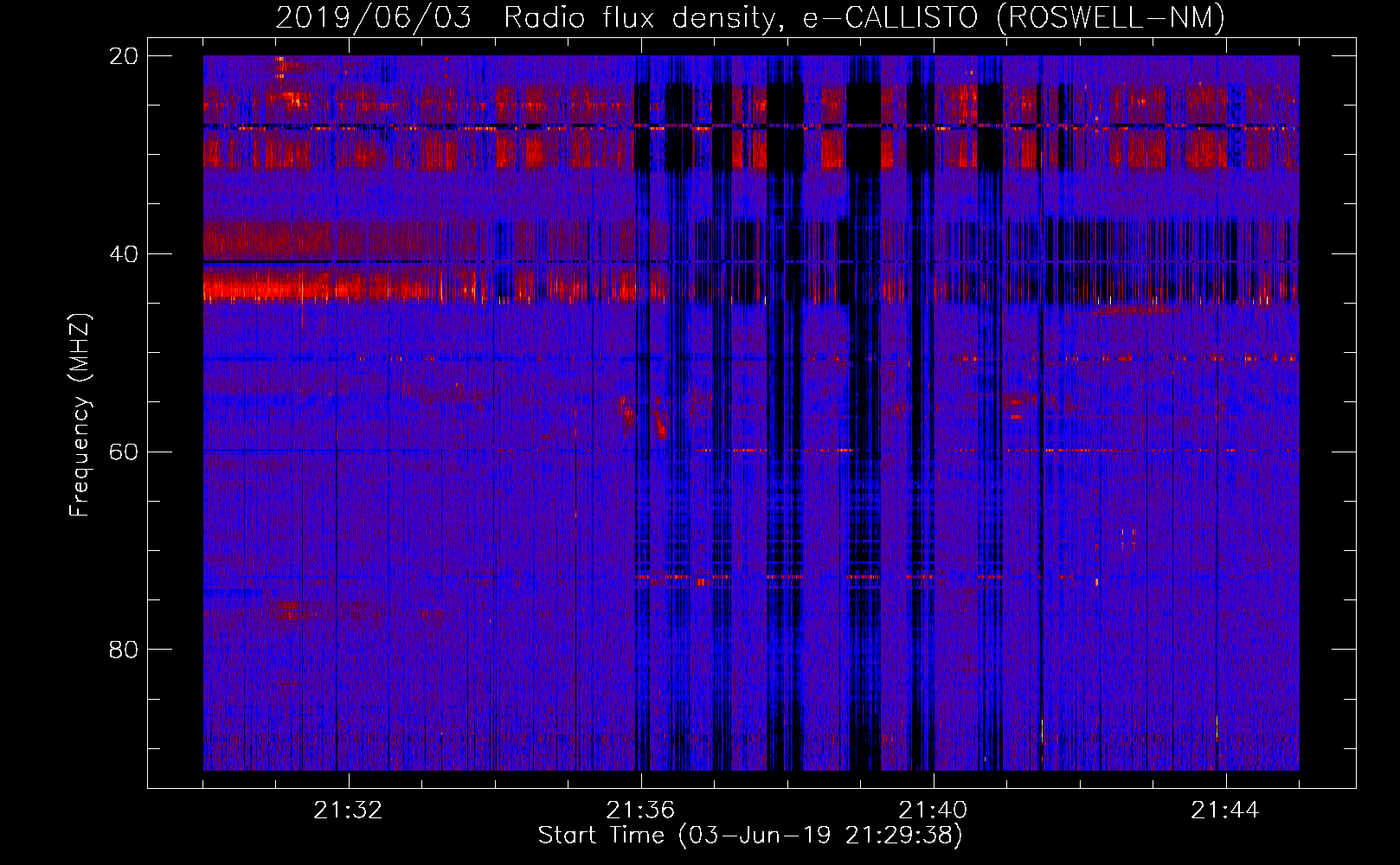This screenshot has width=1400, height=865.
Task: Click the 60 frequency tick label
Action: pyautogui.click(x=124, y=452)
